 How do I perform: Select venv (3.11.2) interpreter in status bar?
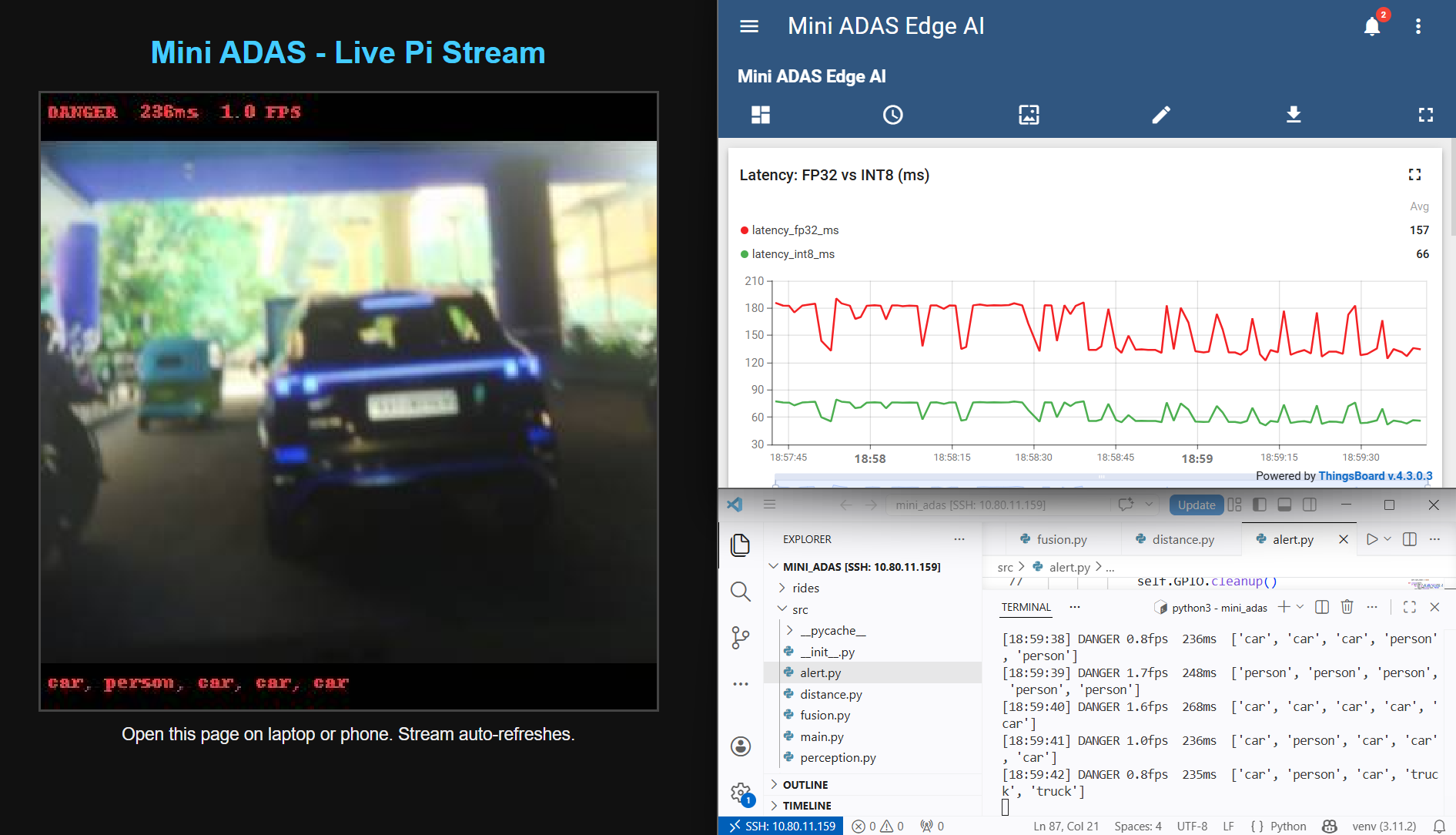click(1384, 826)
